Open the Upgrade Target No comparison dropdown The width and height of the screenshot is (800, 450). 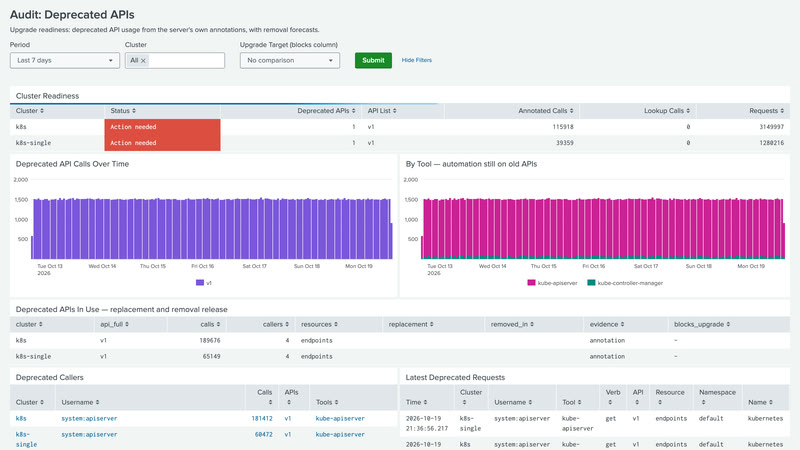290,60
